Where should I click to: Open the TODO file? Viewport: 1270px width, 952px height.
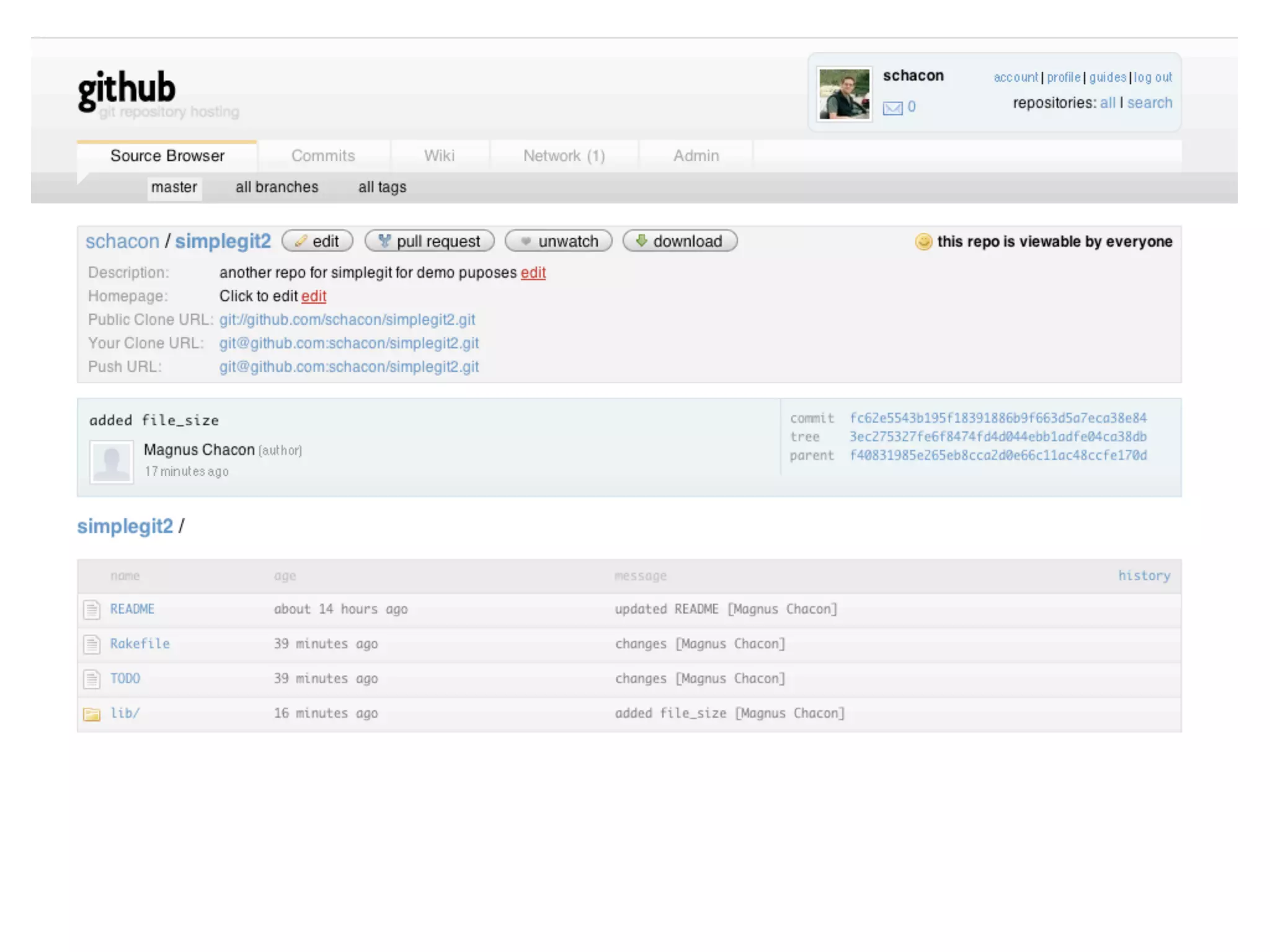[125, 679]
